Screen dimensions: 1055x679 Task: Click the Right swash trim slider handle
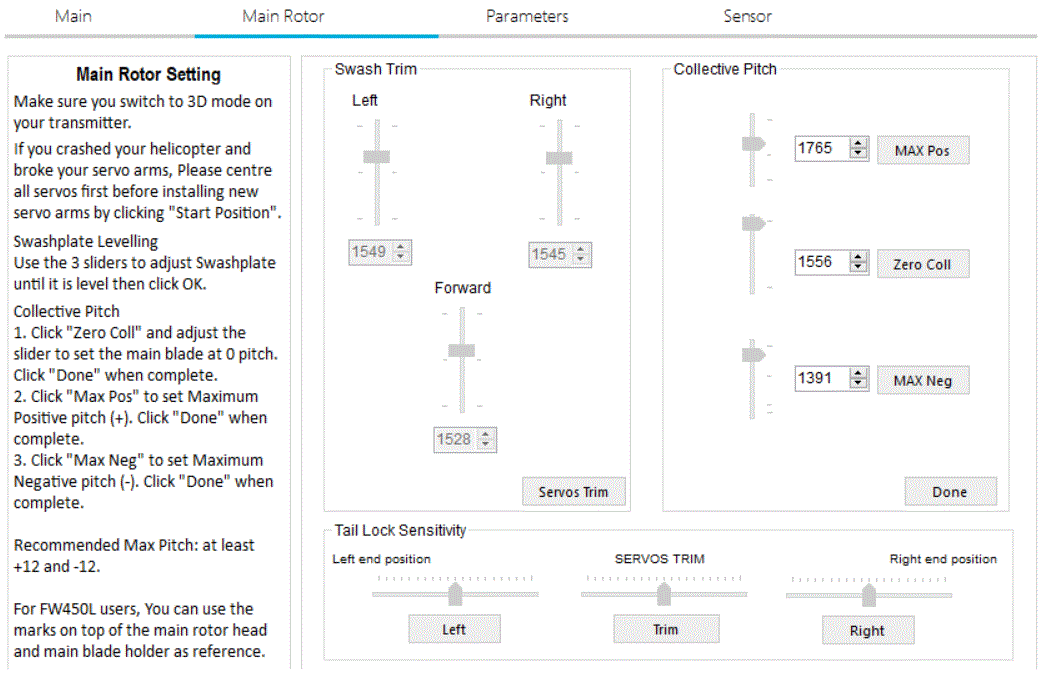coord(559,157)
